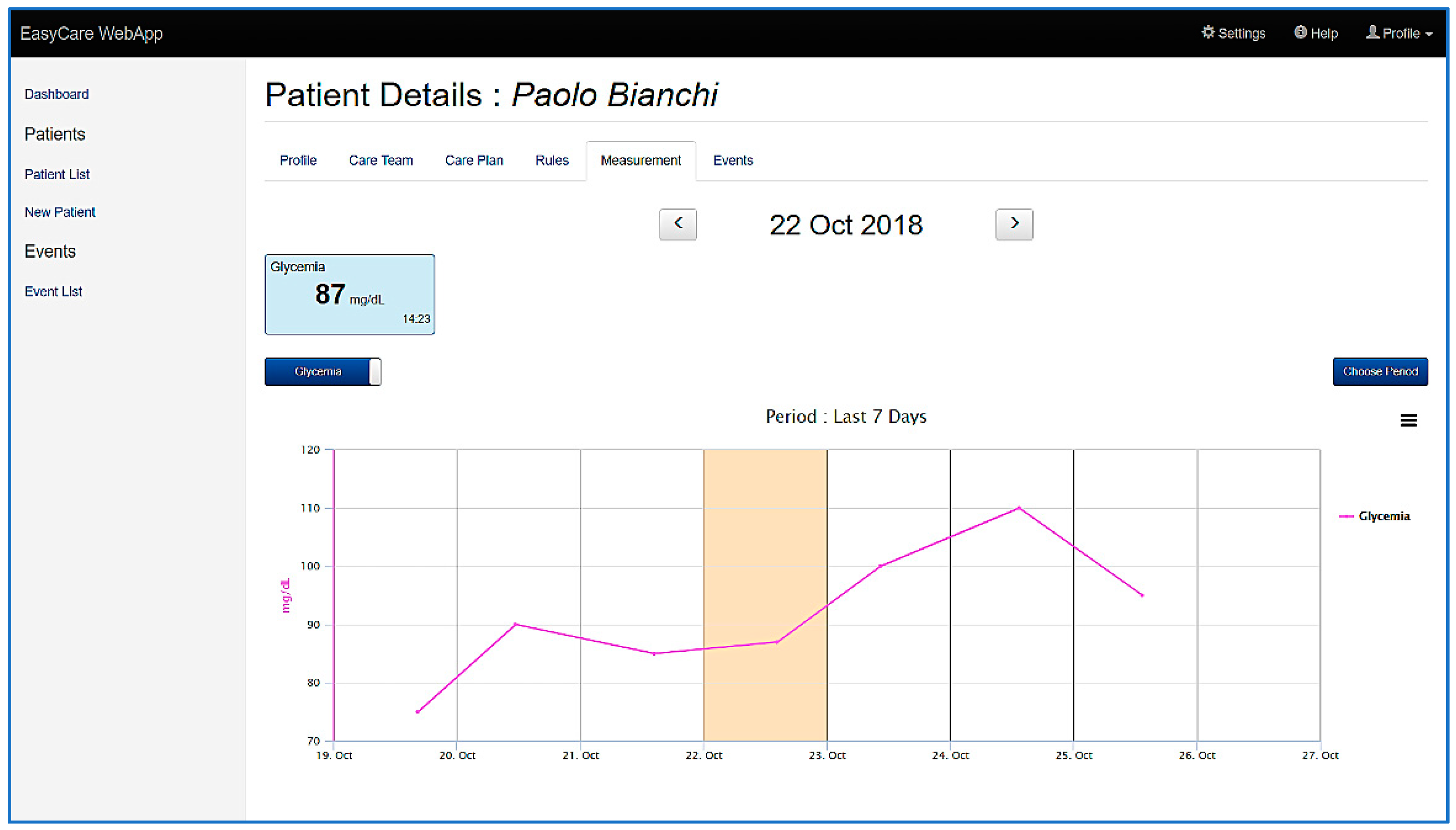Image resolution: width=1456 pixels, height=830 pixels.
Task: Go to Dashboard in sidebar
Action: click(56, 94)
